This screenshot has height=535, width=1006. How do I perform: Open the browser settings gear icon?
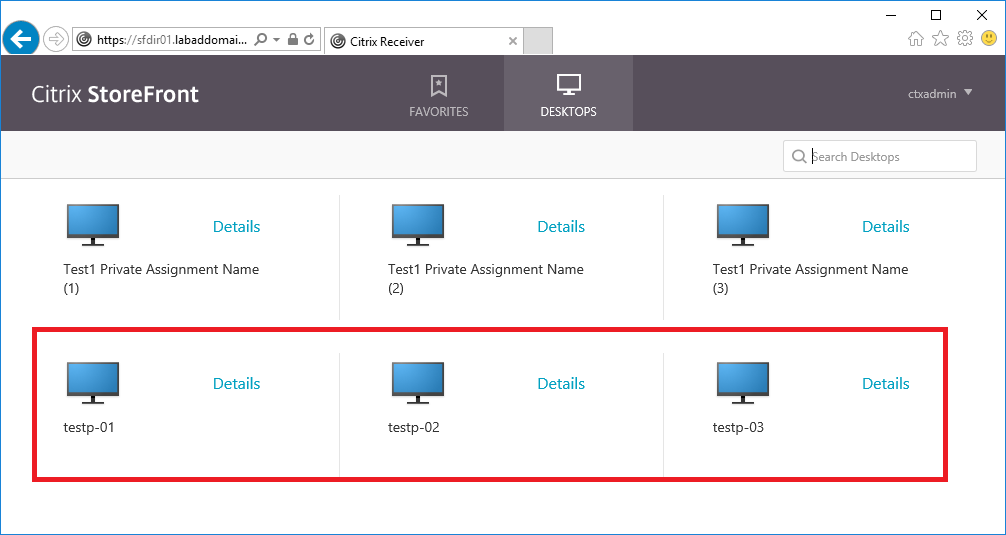click(x=965, y=39)
